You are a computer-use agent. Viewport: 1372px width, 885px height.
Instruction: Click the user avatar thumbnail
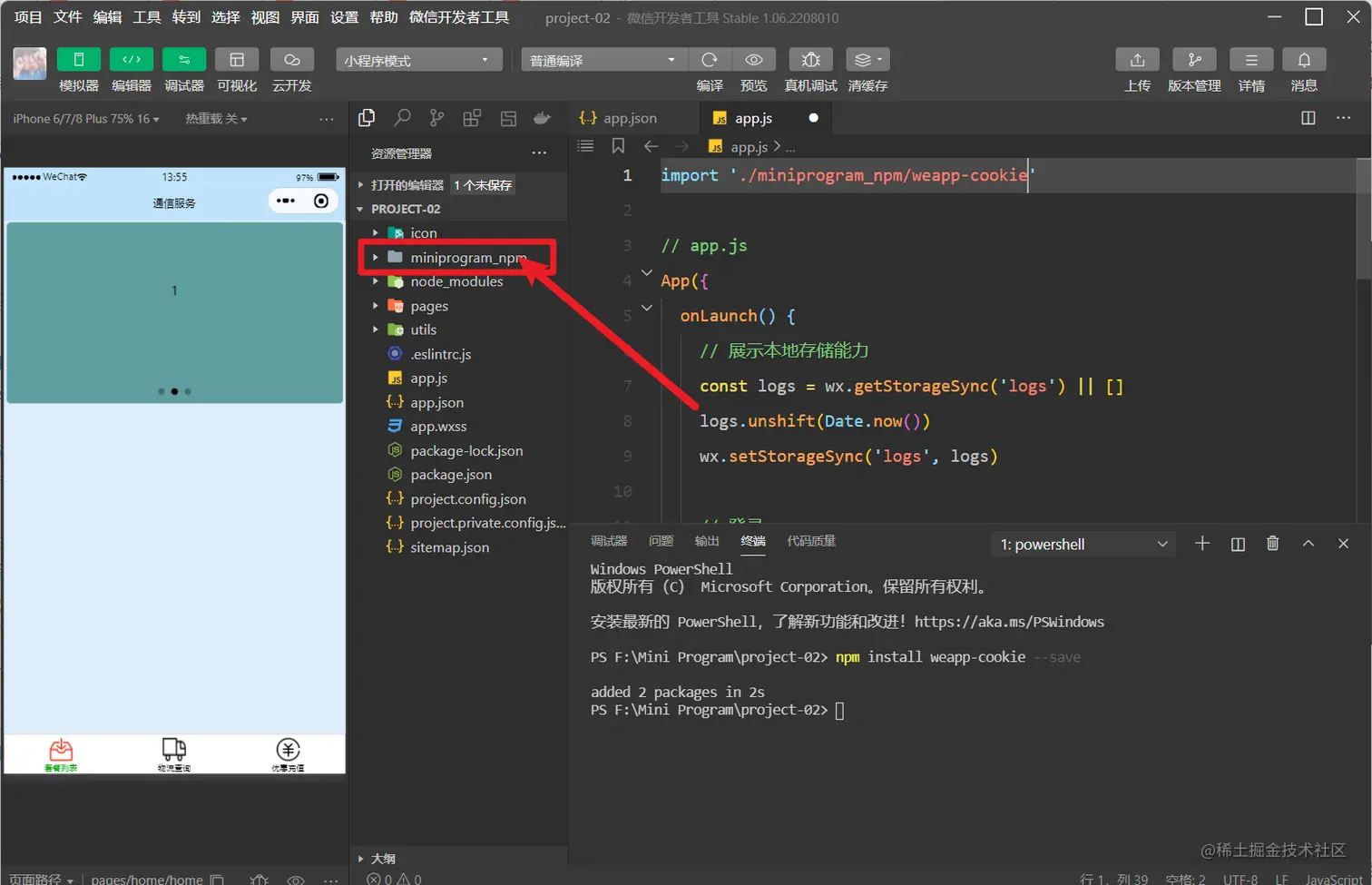30,64
